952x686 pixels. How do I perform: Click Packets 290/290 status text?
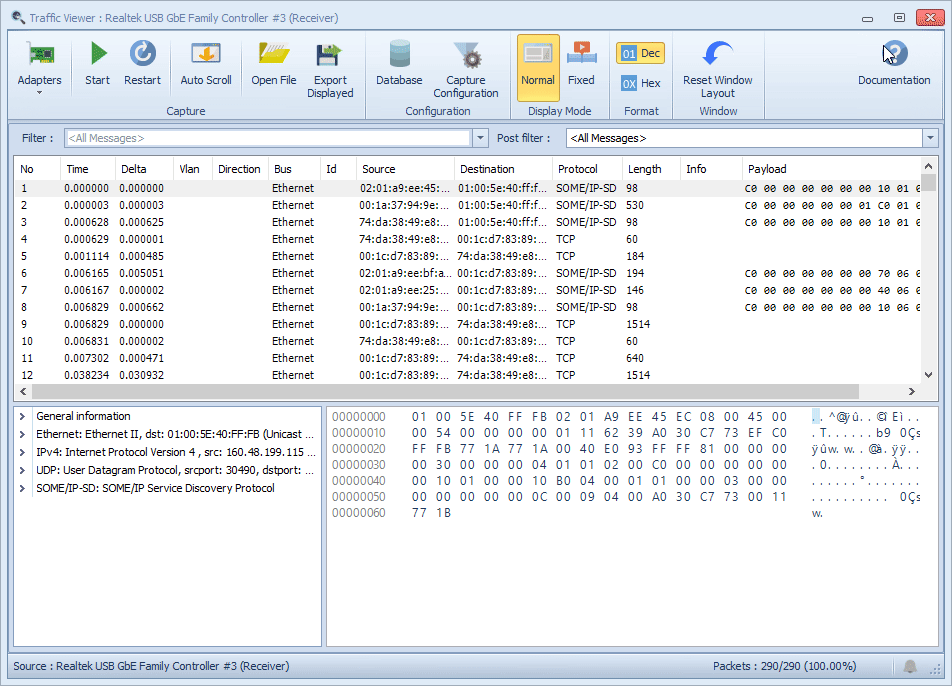tap(784, 667)
